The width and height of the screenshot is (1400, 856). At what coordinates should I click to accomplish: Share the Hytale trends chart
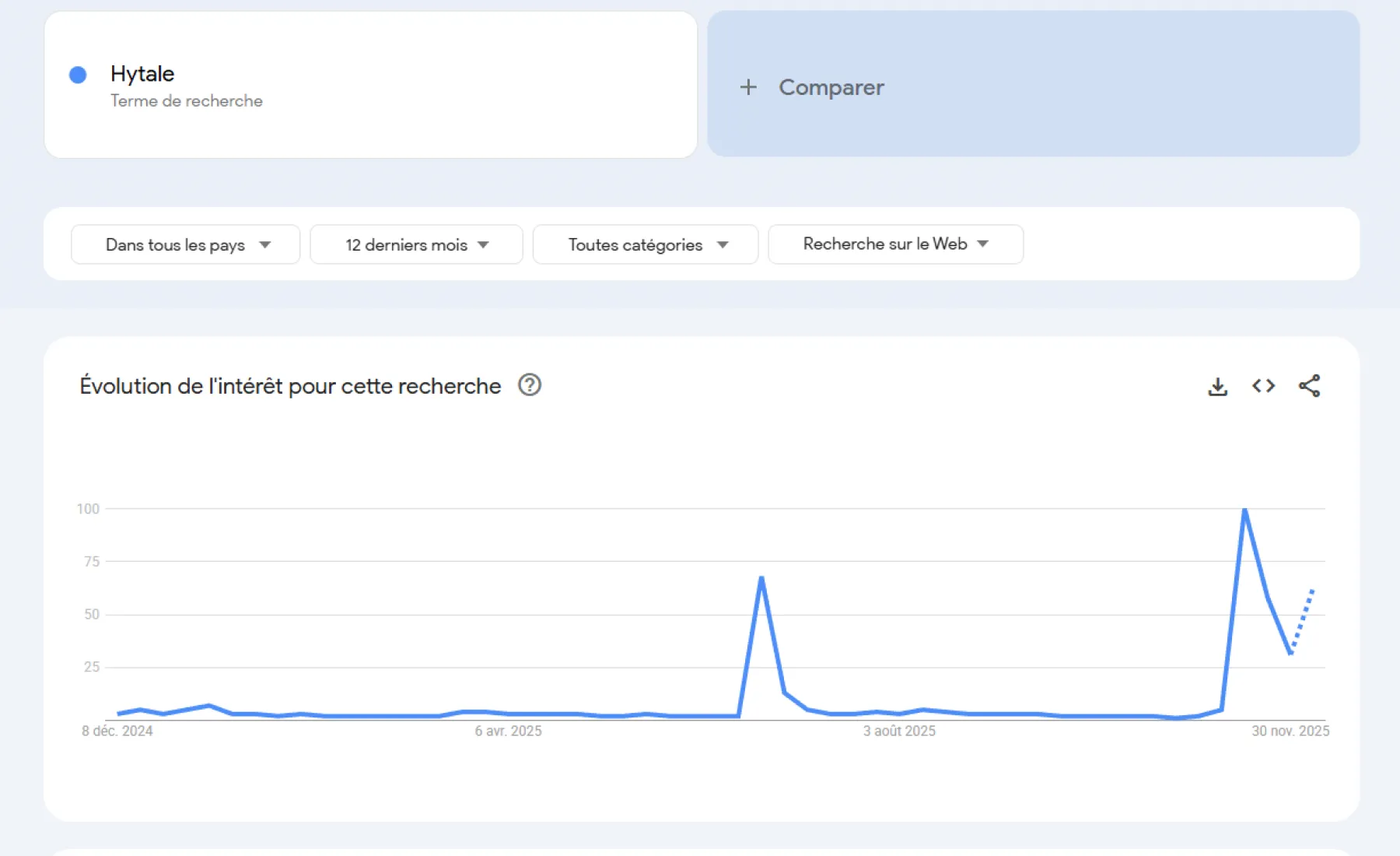[1309, 385]
